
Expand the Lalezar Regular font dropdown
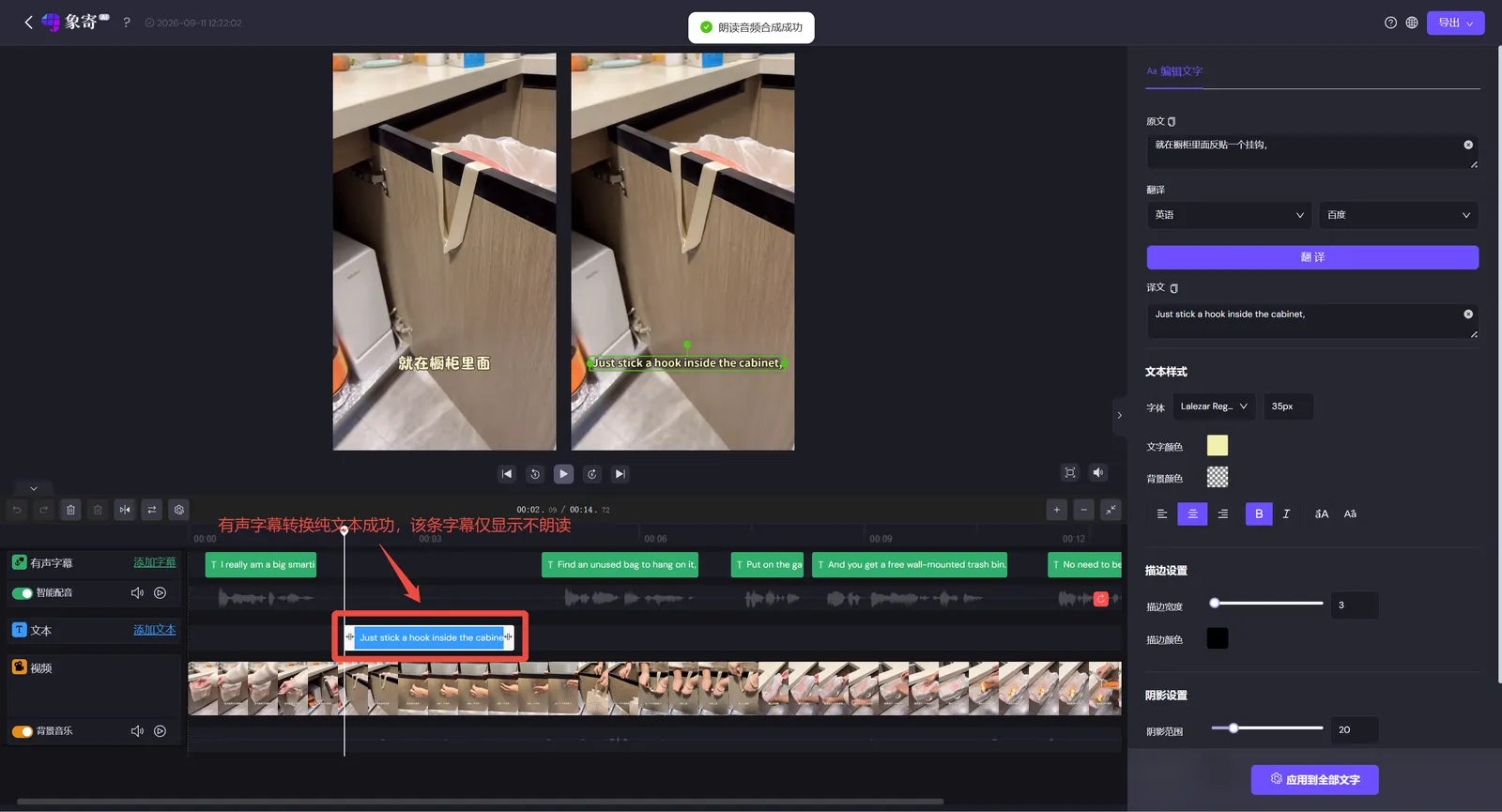click(1214, 406)
